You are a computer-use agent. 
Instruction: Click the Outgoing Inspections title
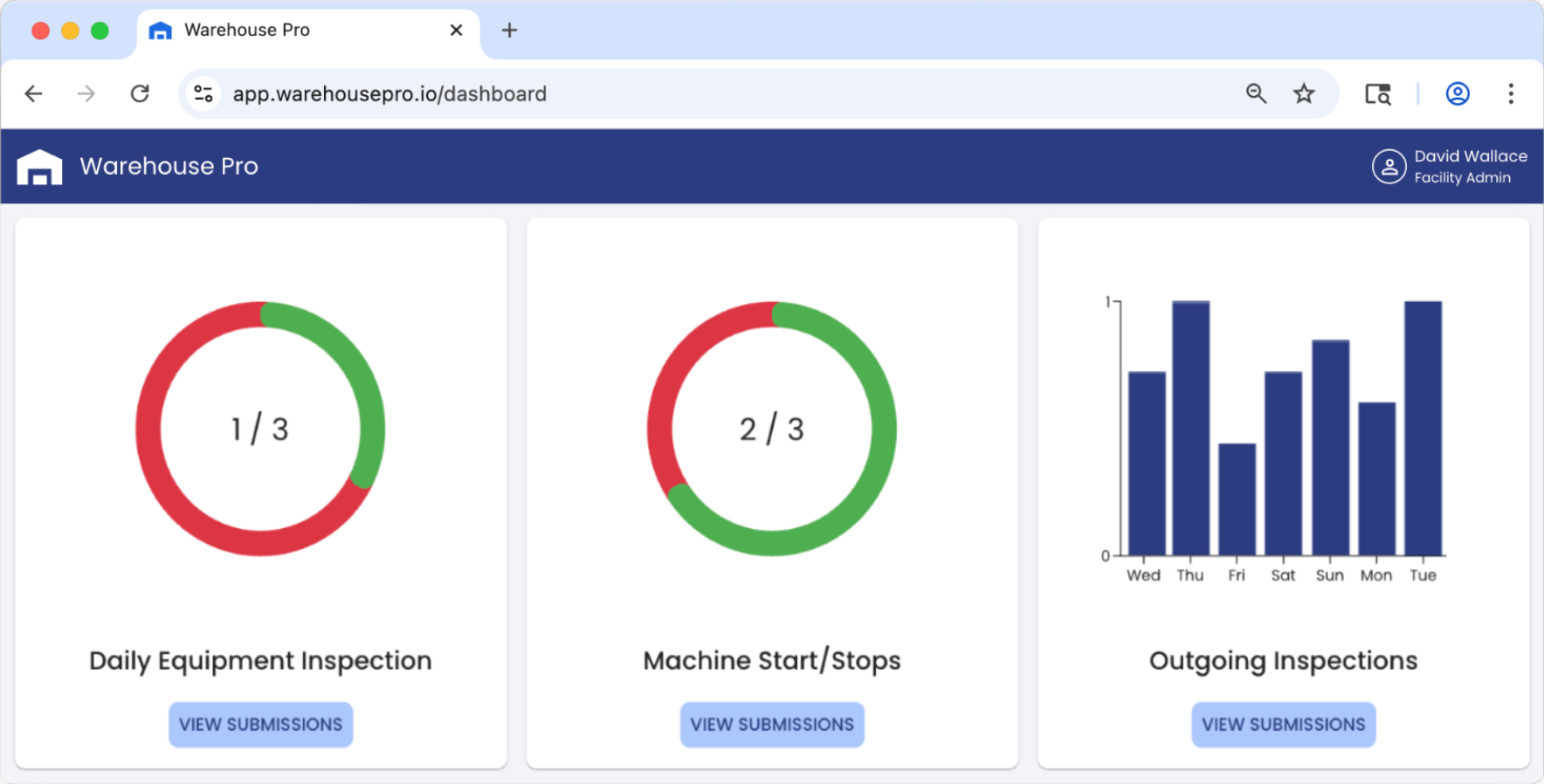[x=1284, y=661]
